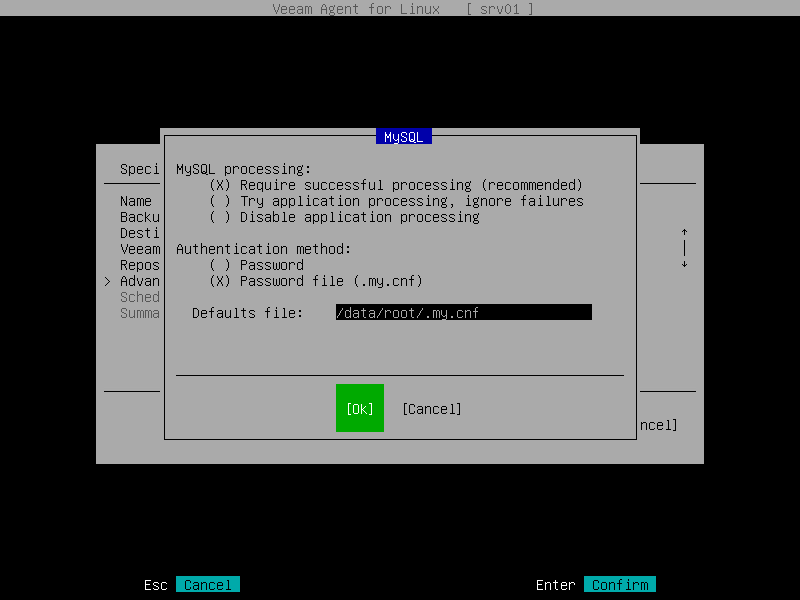The width and height of the screenshot is (800, 600).
Task: Go to the Repos... wizard step
Action: click(140, 265)
